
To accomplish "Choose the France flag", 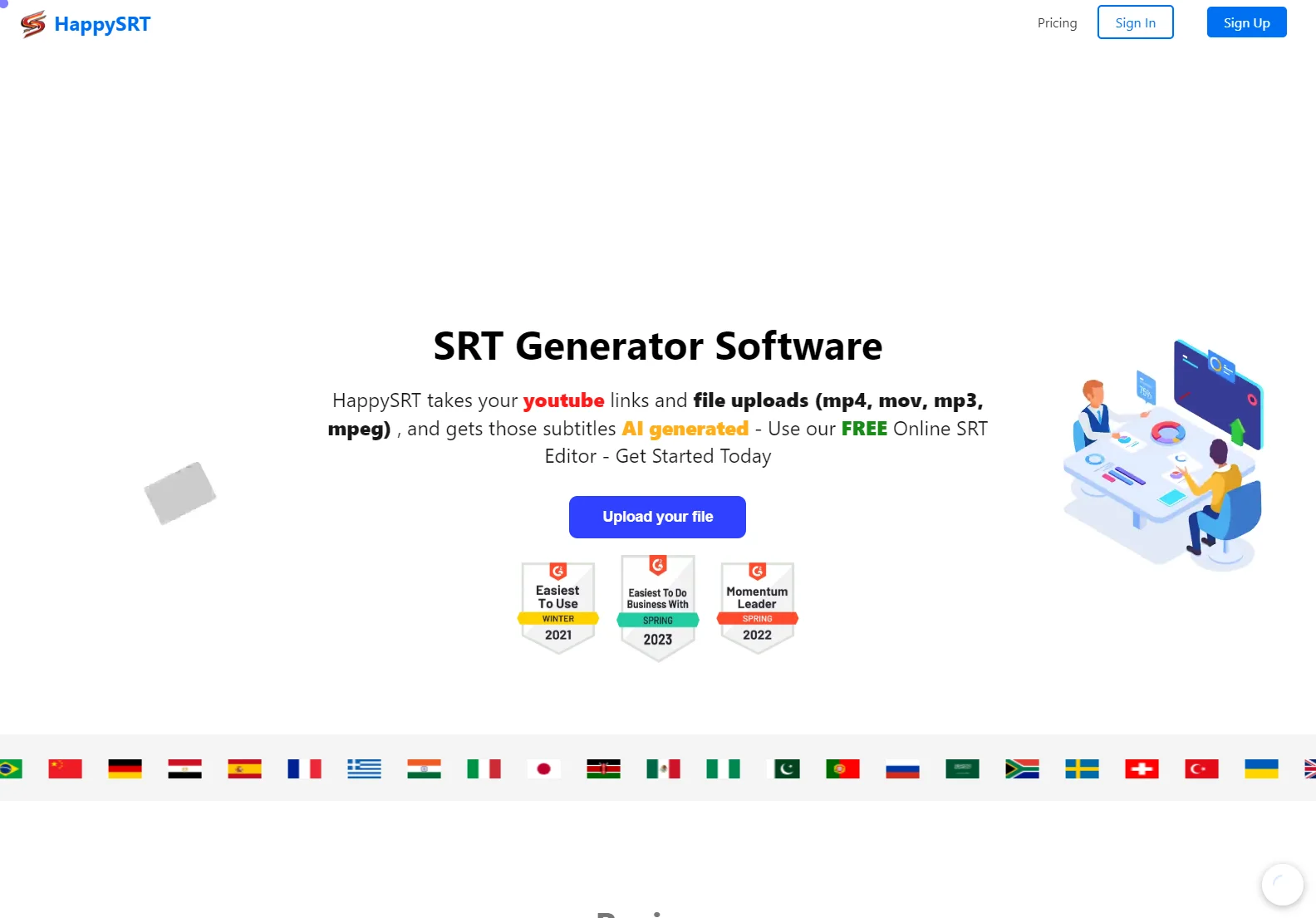I will click(305, 769).
